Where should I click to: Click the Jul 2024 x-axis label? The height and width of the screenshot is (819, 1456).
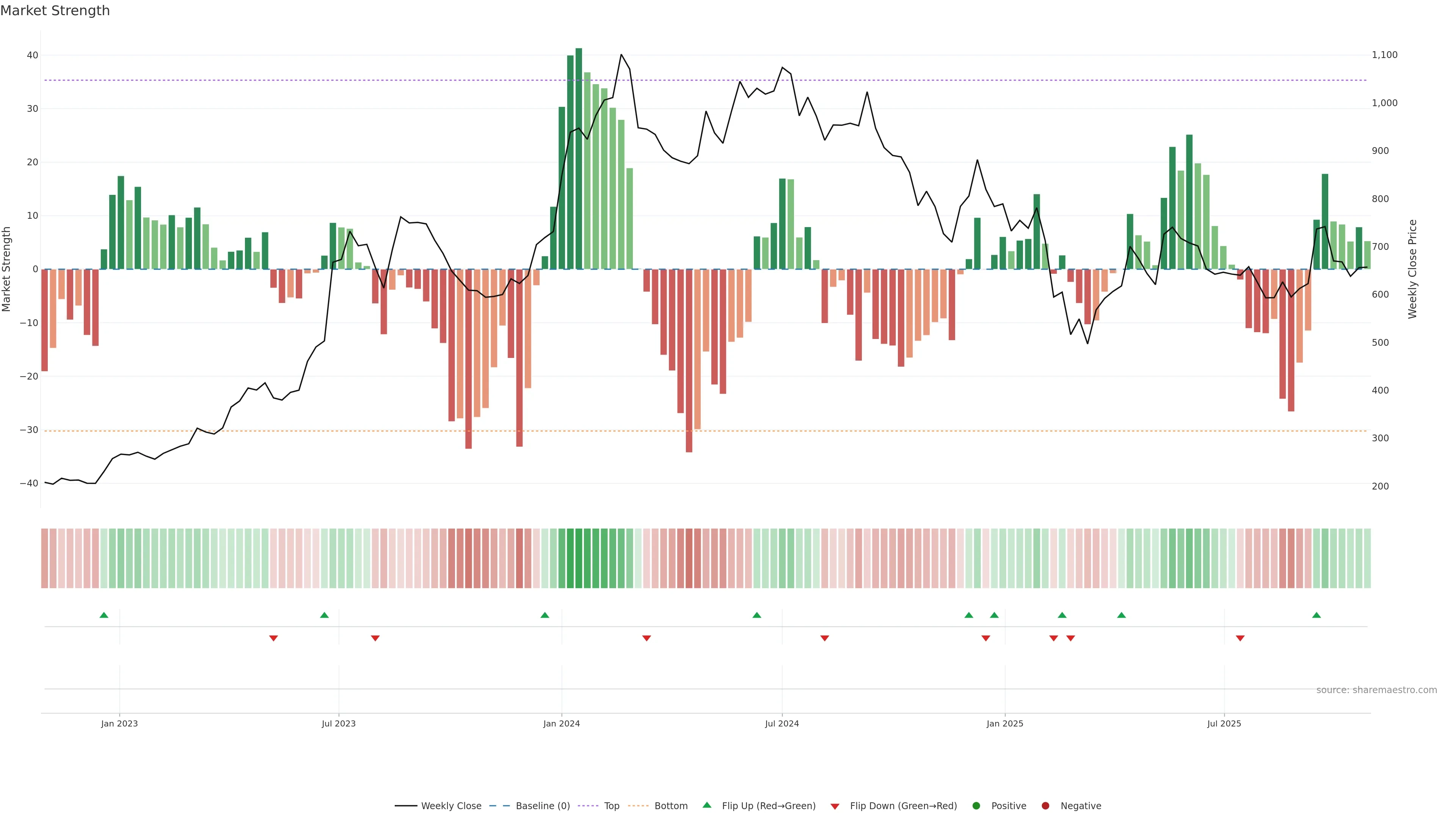[782, 723]
